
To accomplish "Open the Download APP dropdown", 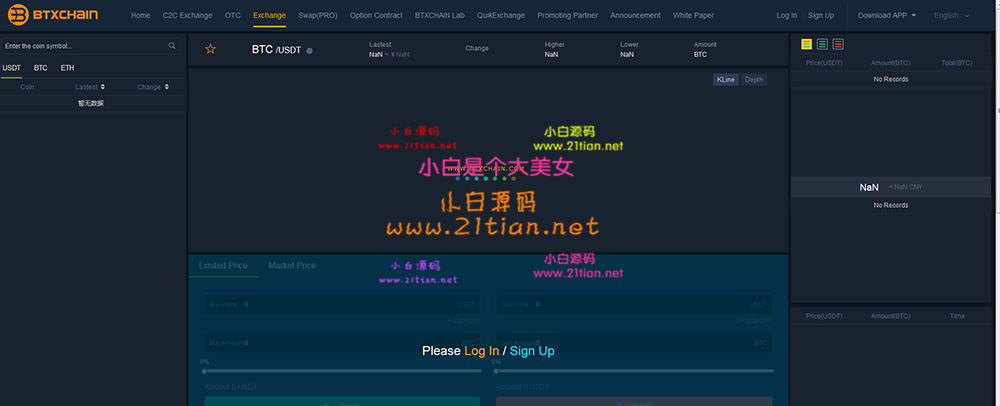I will click(x=887, y=16).
